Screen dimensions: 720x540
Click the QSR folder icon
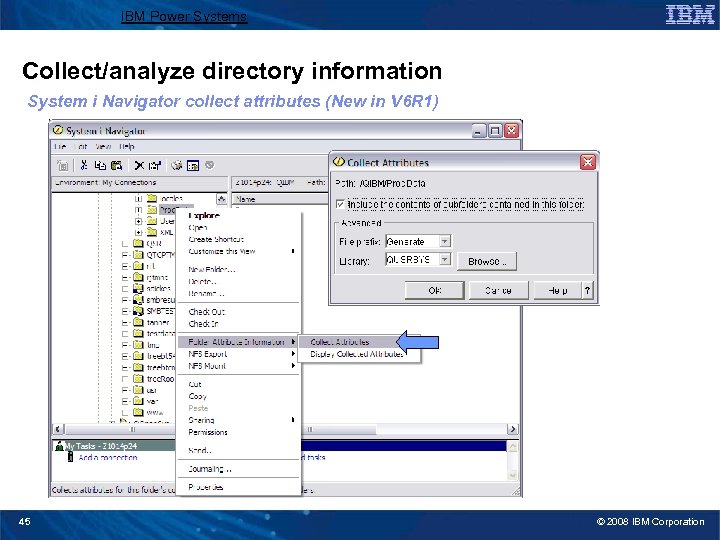tap(138, 243)
